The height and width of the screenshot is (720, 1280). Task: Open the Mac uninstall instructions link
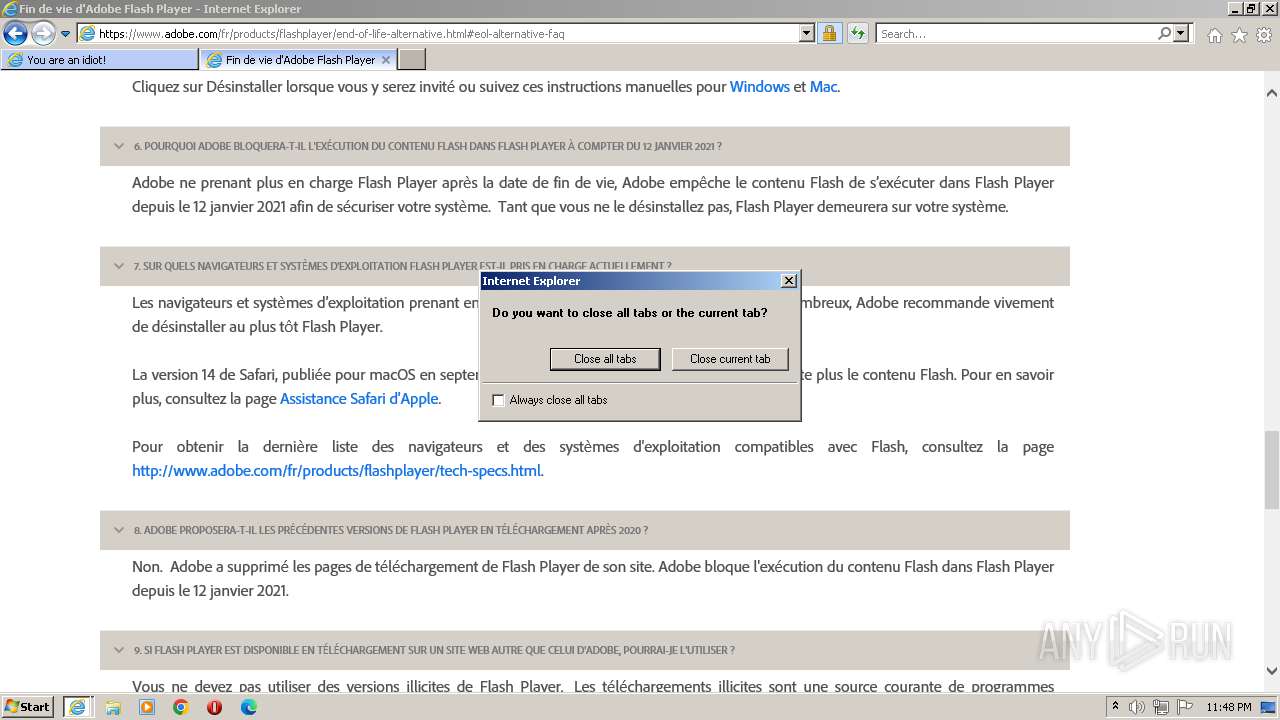pyautogui.click(x=823, y=87)
